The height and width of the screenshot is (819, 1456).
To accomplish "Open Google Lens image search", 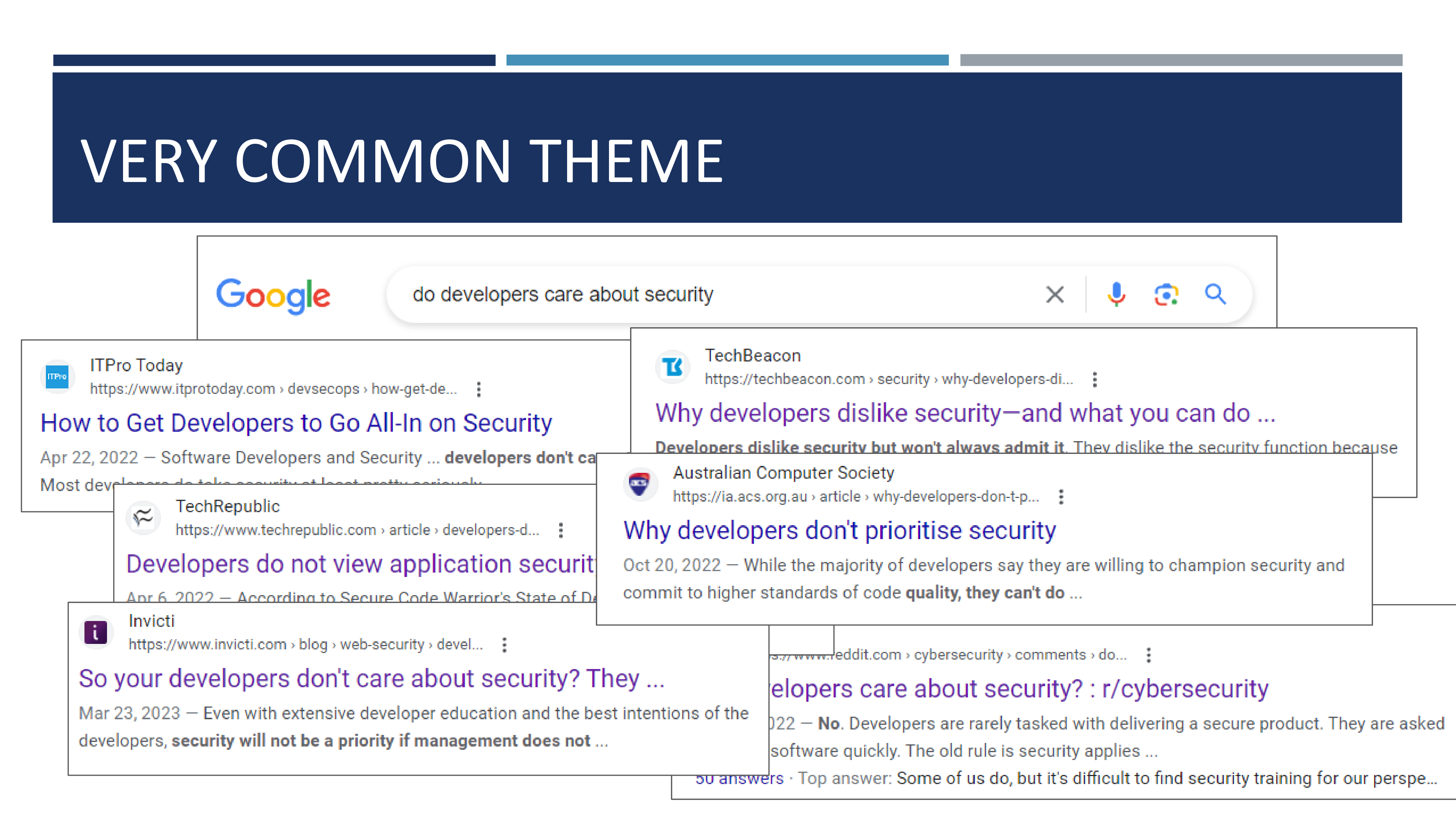I will [x=1166, y=294].
